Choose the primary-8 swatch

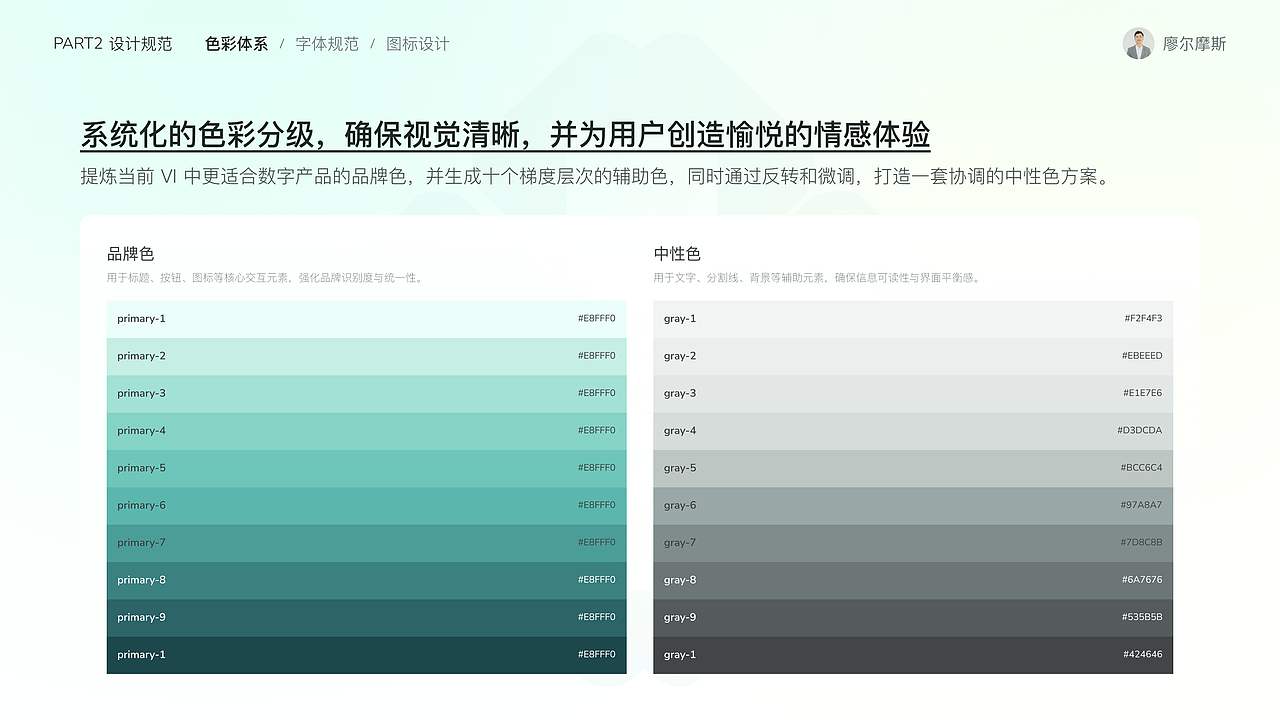click(367, 580)
